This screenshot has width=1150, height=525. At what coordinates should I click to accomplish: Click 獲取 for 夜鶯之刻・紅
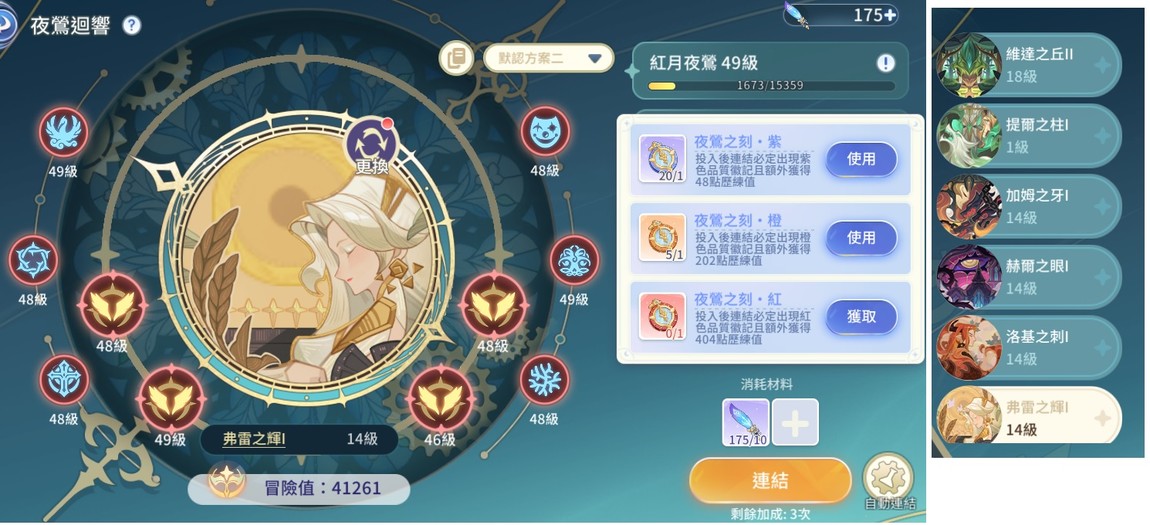862,317
